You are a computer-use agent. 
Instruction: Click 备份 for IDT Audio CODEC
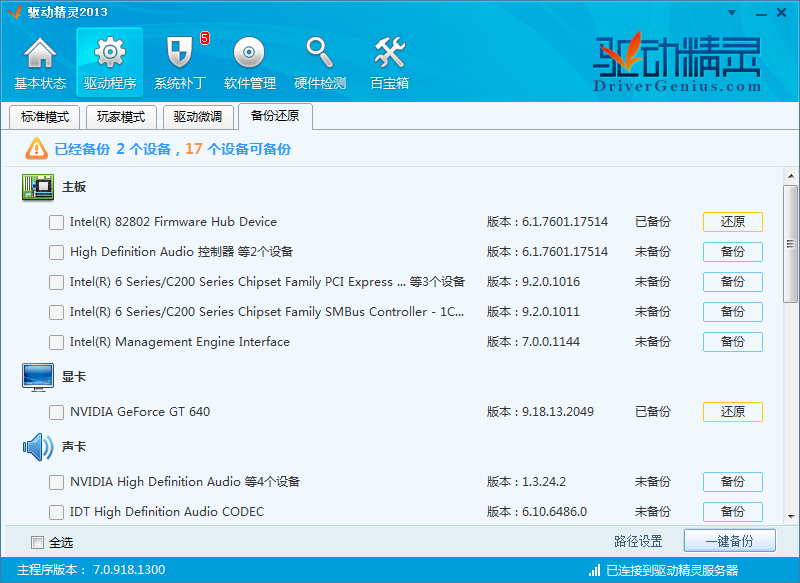[733, 512]
